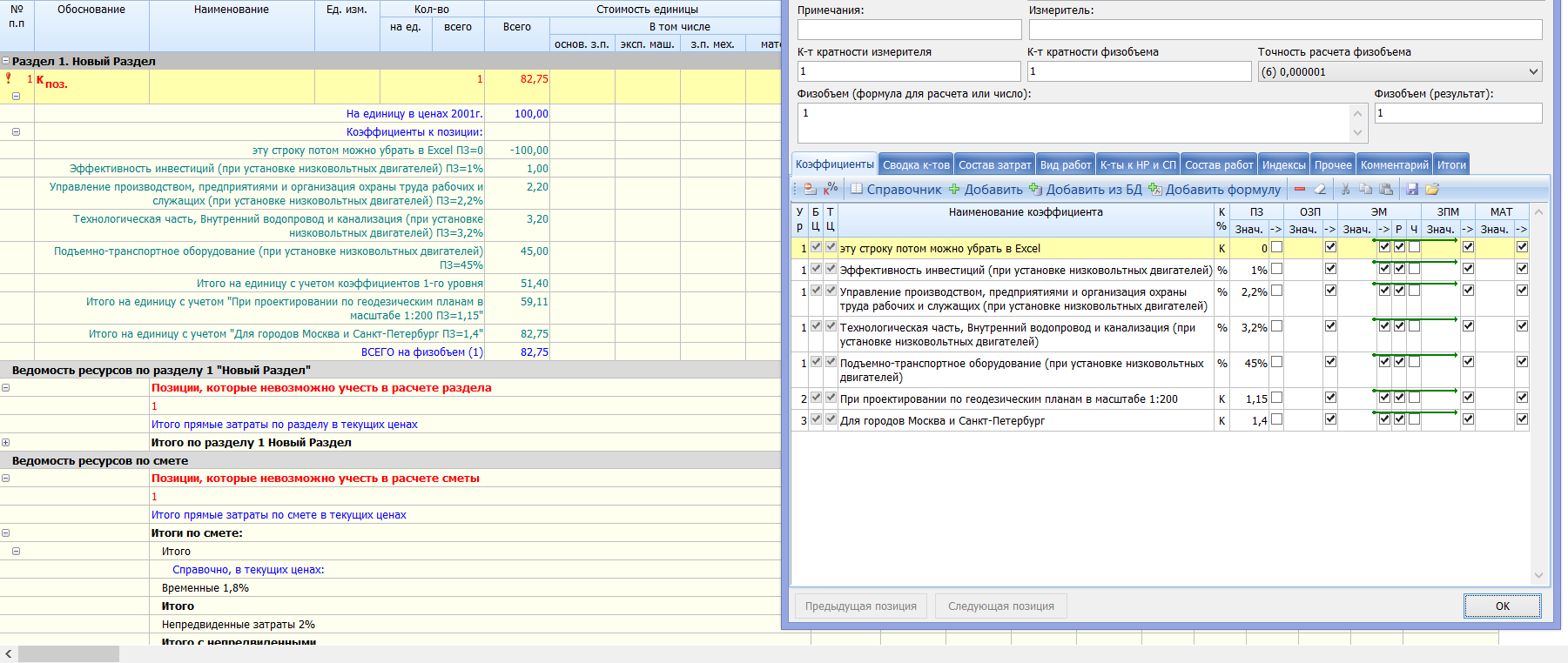This screenshot has width=1568, height=663.
Task: Collapse 'Раздел 1. Новый Раздел' section
Action: (x=6, y=62)
